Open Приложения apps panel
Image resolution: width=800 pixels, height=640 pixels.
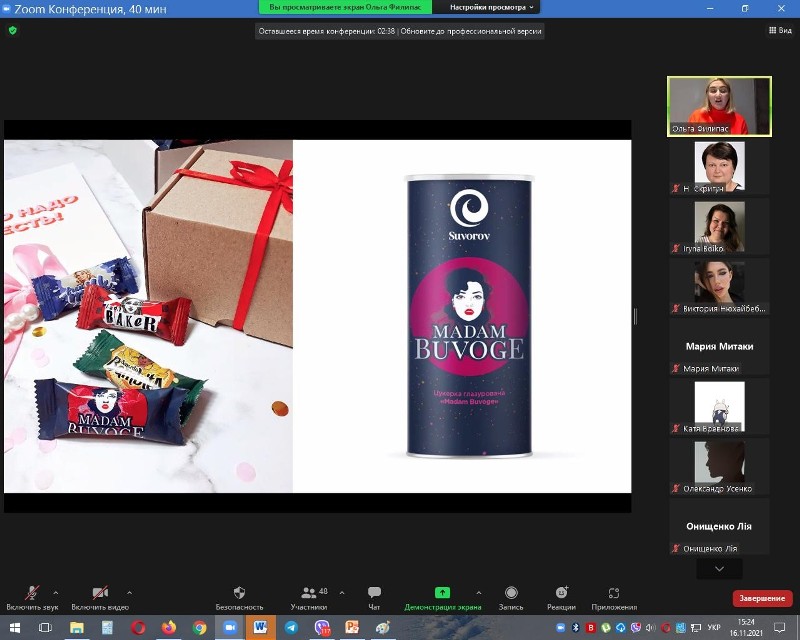click(614, 598)
